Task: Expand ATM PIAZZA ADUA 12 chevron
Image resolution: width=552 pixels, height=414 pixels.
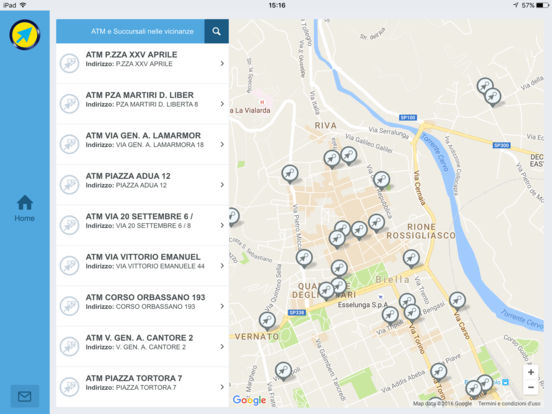Action: (x=222, y=185)
